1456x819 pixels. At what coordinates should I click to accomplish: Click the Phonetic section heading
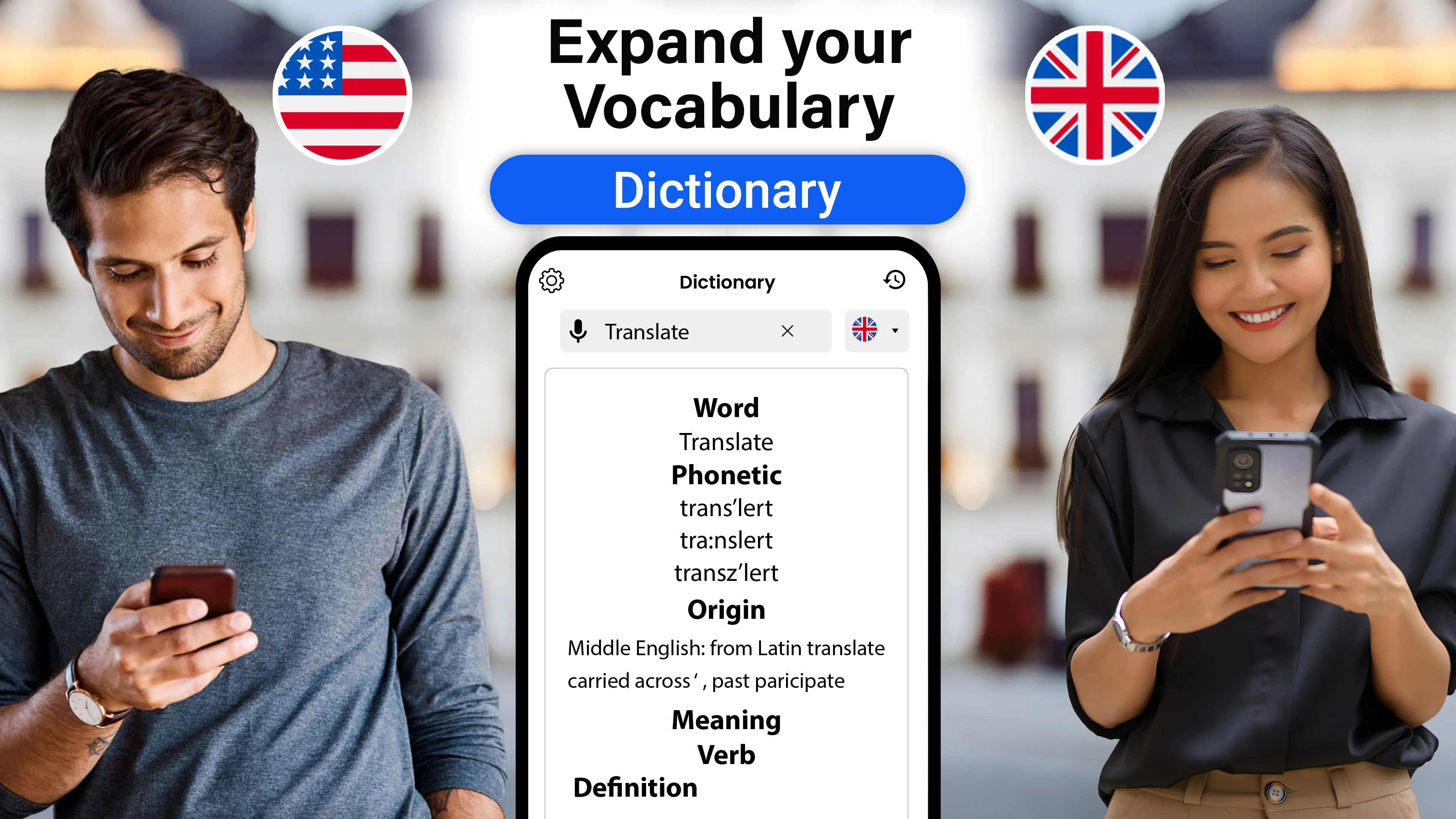(726, 474)
